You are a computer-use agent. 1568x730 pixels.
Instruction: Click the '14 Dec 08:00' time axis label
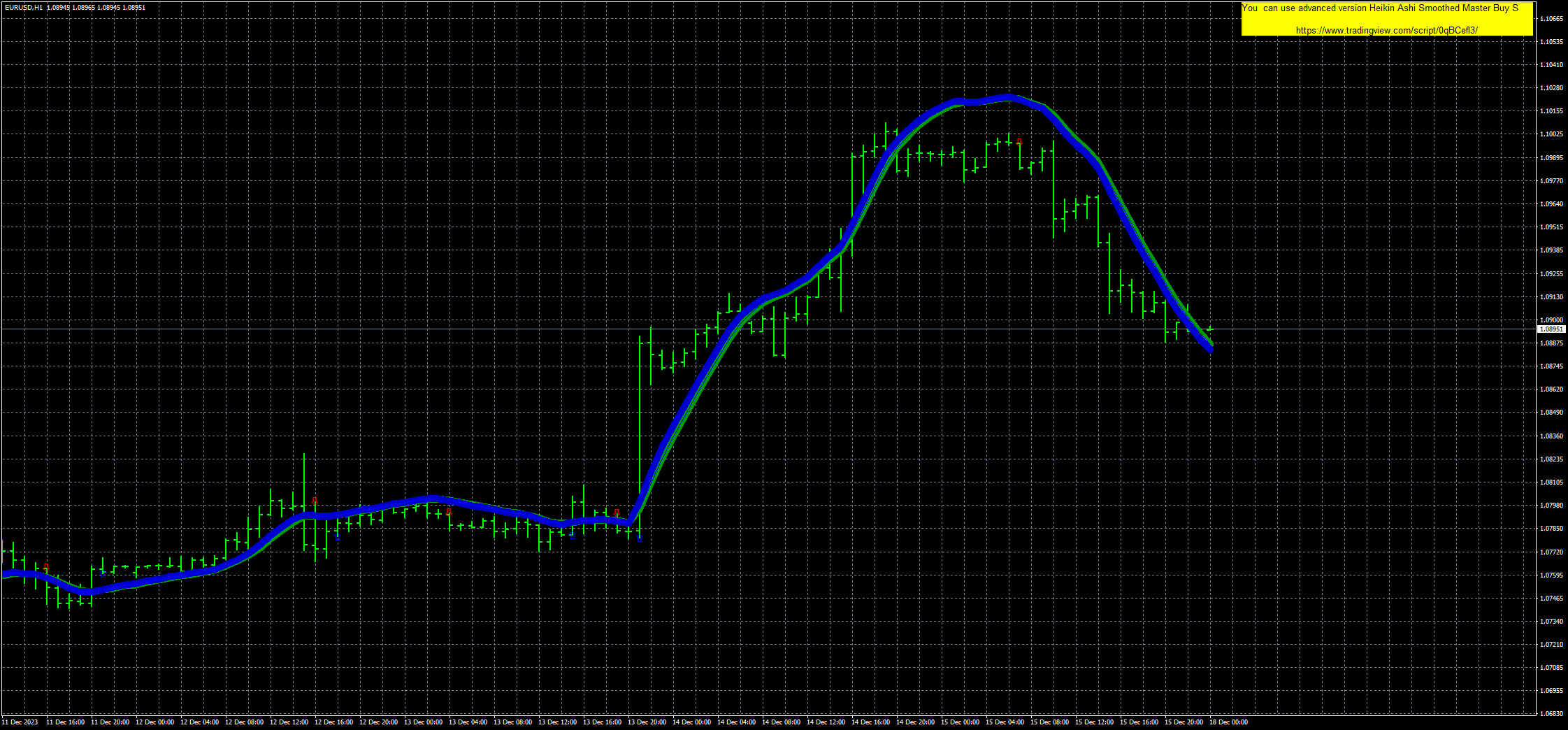click(781, 722)
